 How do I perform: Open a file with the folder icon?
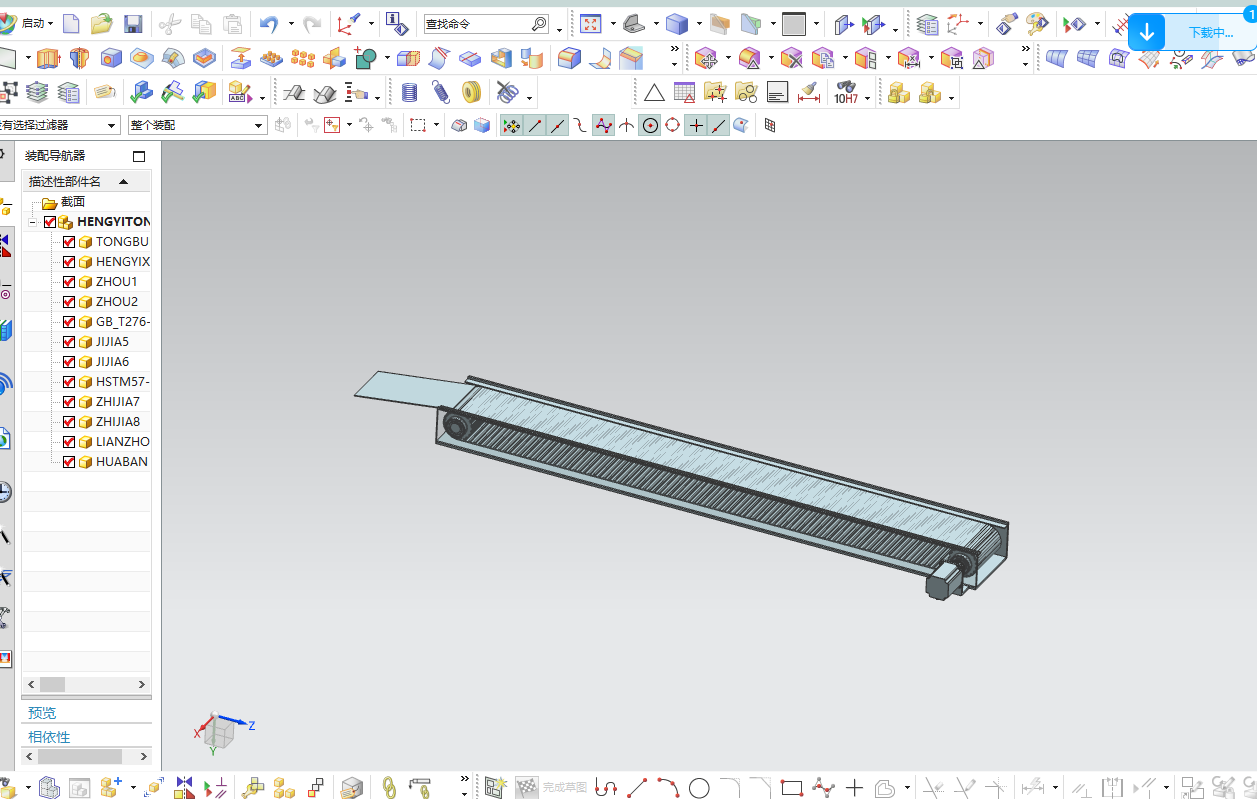click(x=101, y=23)
